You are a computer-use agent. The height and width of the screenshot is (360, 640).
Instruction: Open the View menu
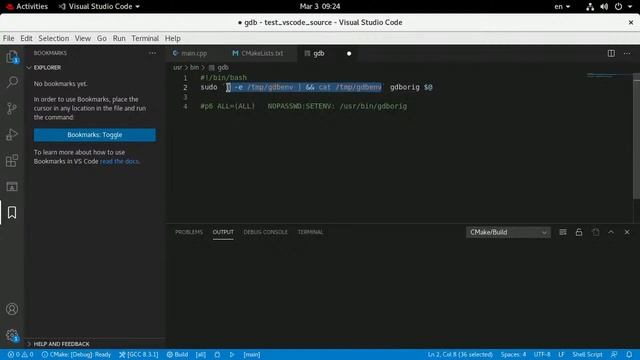[82, 38]
